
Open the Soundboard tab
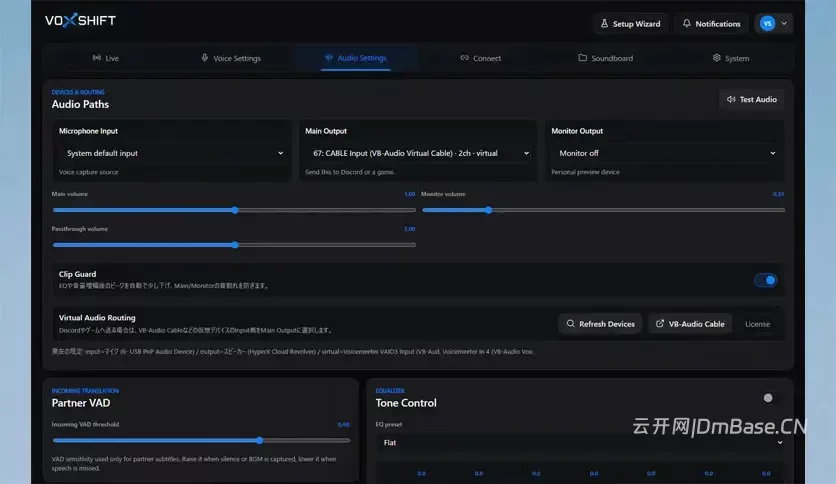coord(606,58)
